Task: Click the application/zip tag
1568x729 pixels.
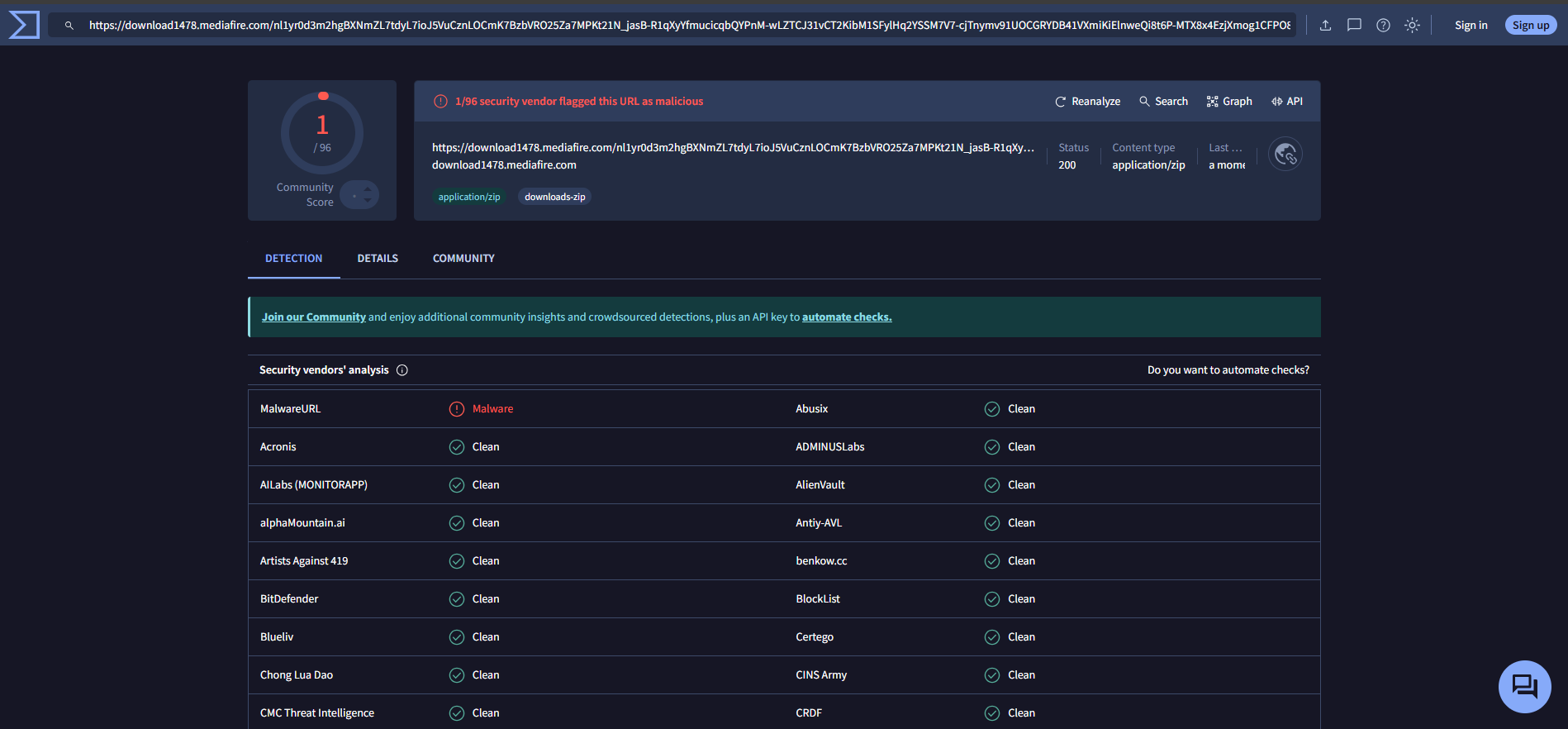Action: click(469, 197)
